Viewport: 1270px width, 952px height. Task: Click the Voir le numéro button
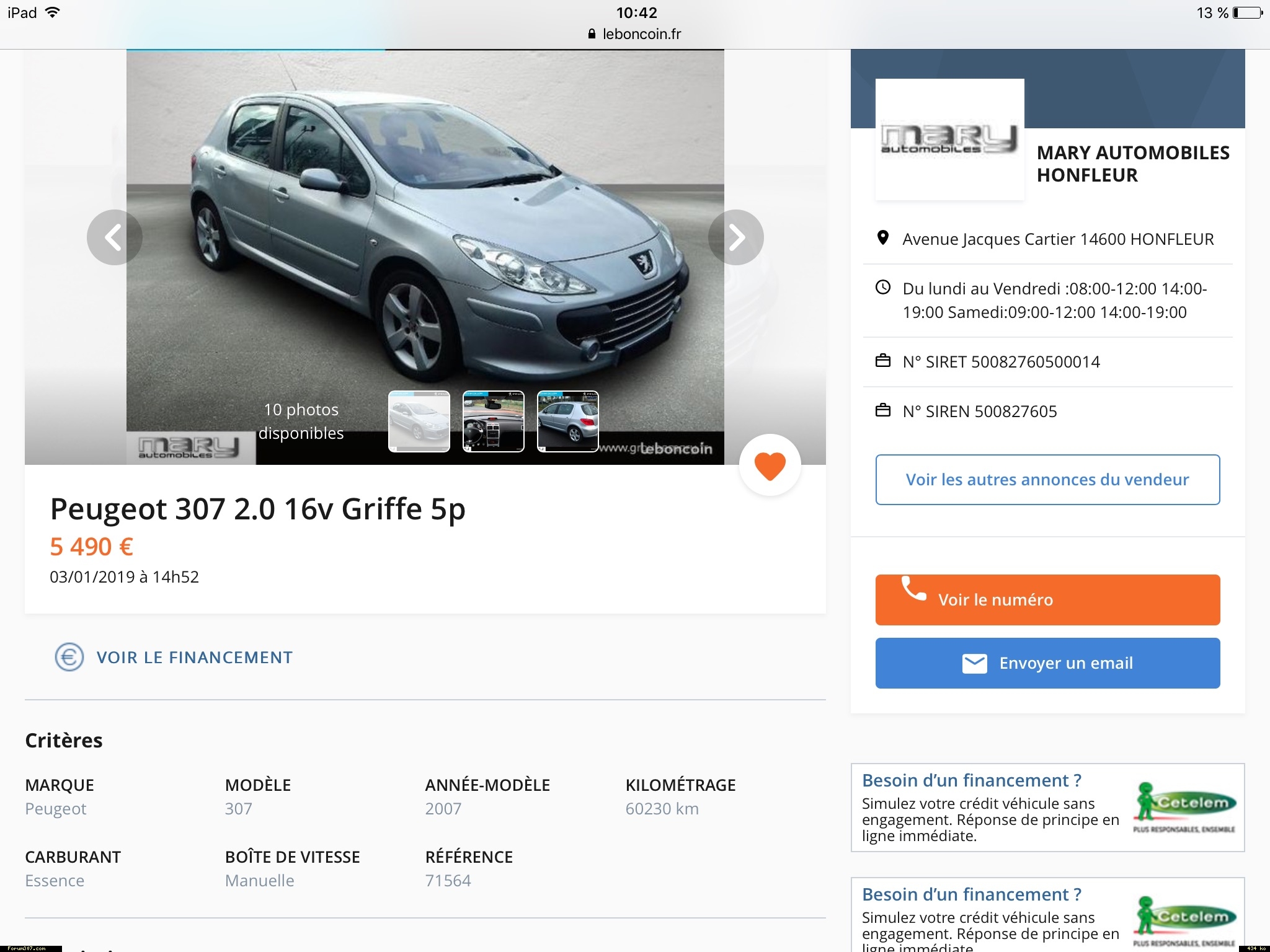coord(1047,600)
